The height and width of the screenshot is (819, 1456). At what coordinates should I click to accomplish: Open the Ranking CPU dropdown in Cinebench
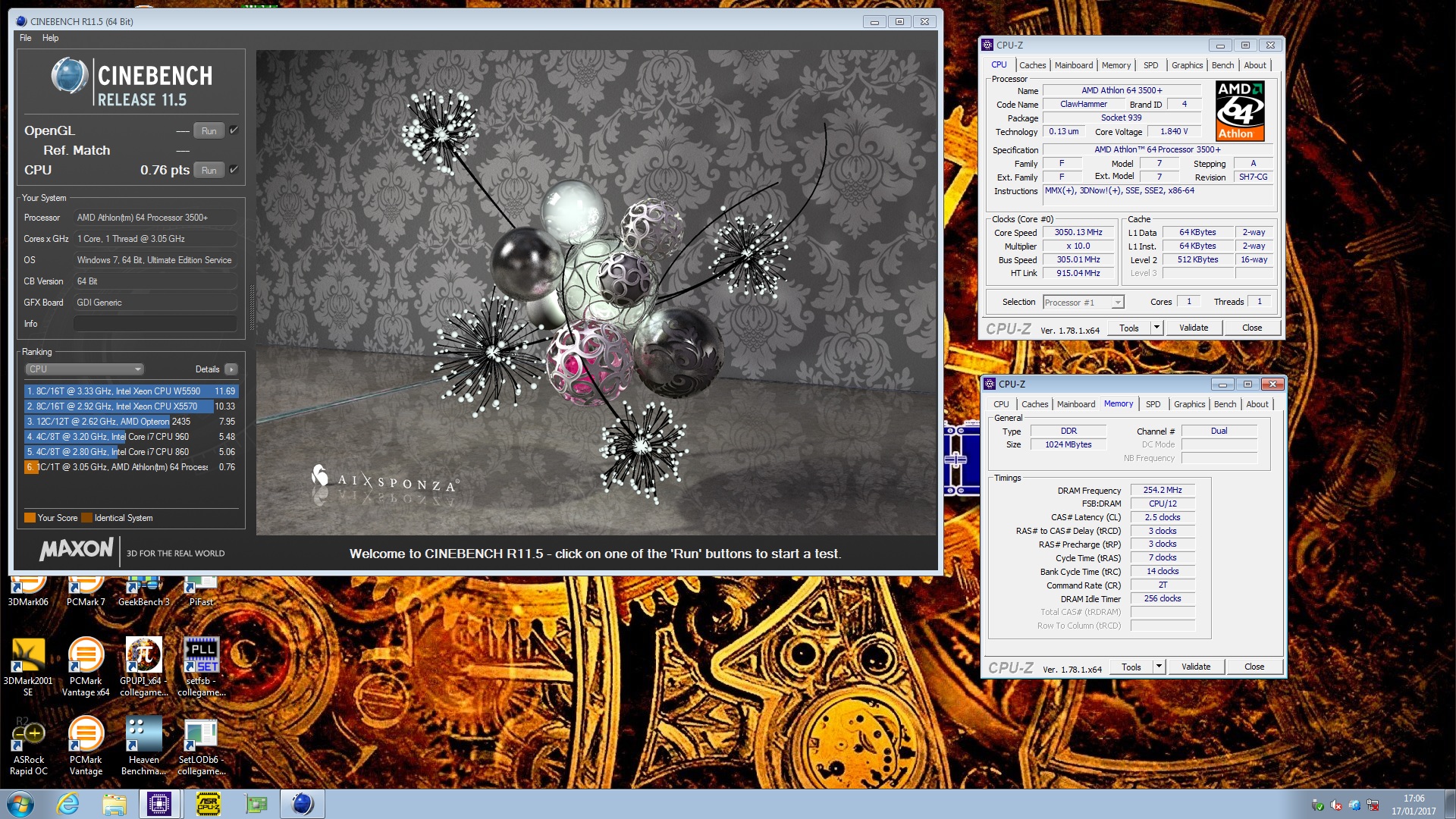click(84, 369)
